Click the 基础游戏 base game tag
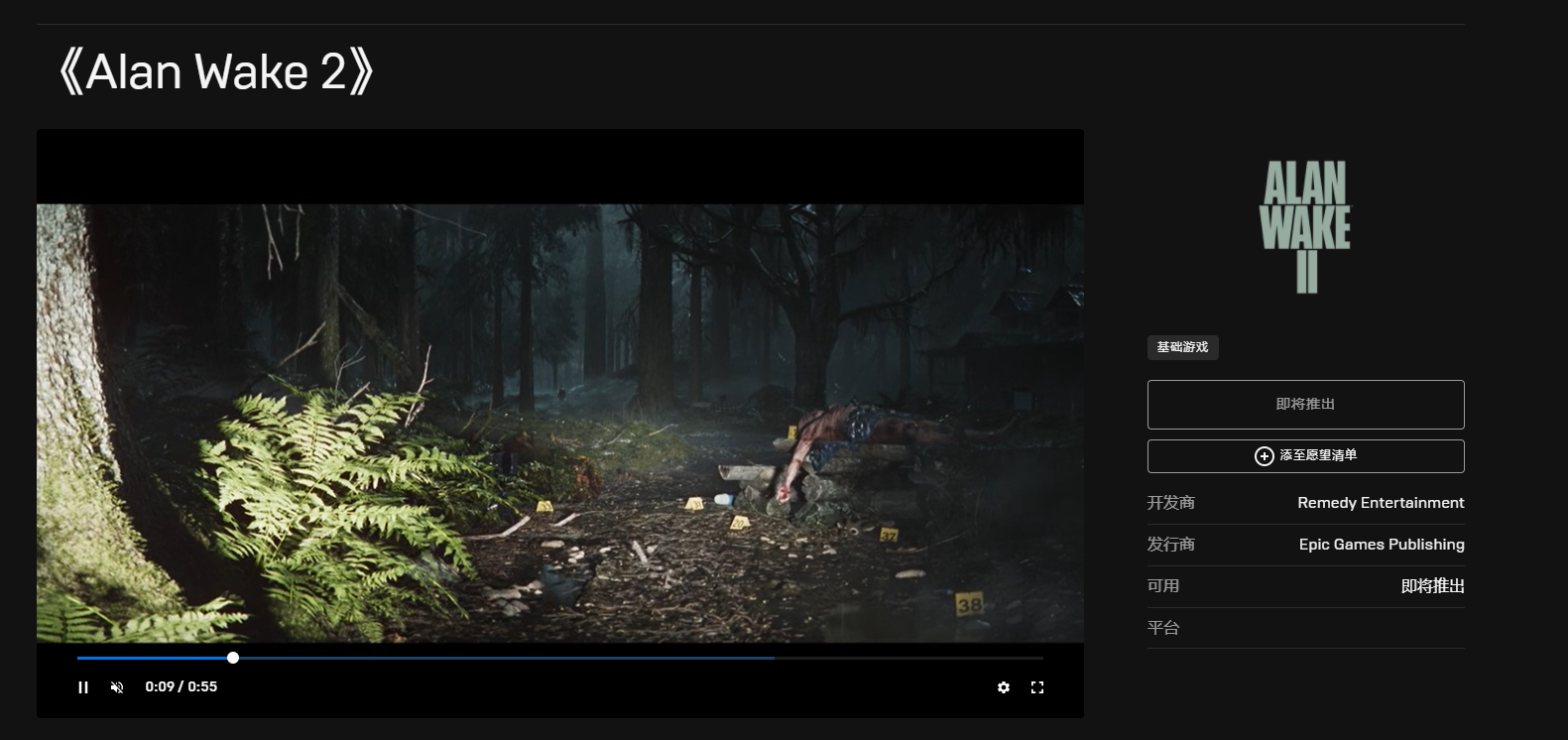1568x740 pixels. (x=1182, y=347)
